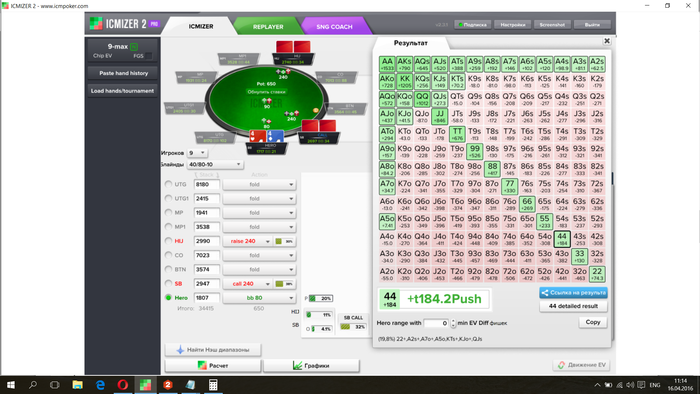
Task: Open the Подписка menu item
Action: coord(473,25)
